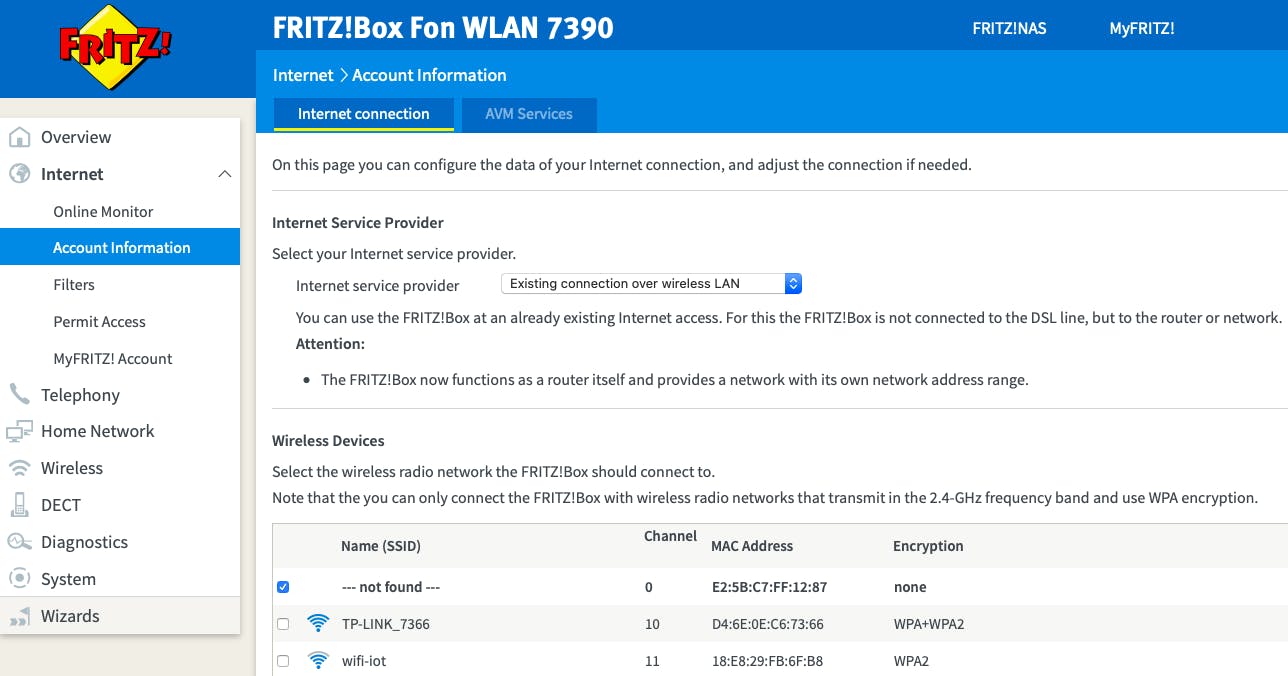The height and width of the screenshot is (676, 1288).
Task: Click the Overview house icon
Action: 19,138
